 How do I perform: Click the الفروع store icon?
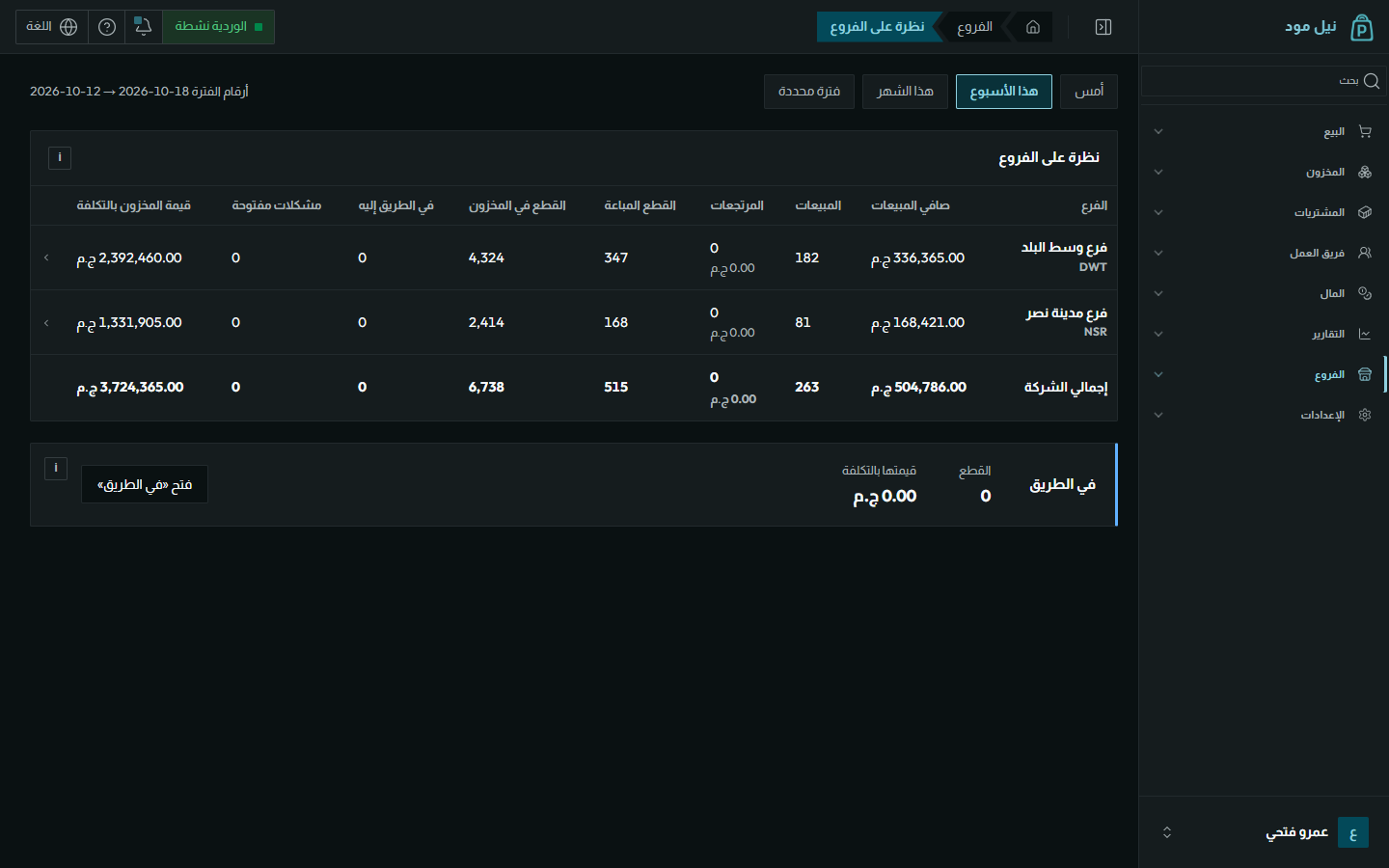[1365, 374]
